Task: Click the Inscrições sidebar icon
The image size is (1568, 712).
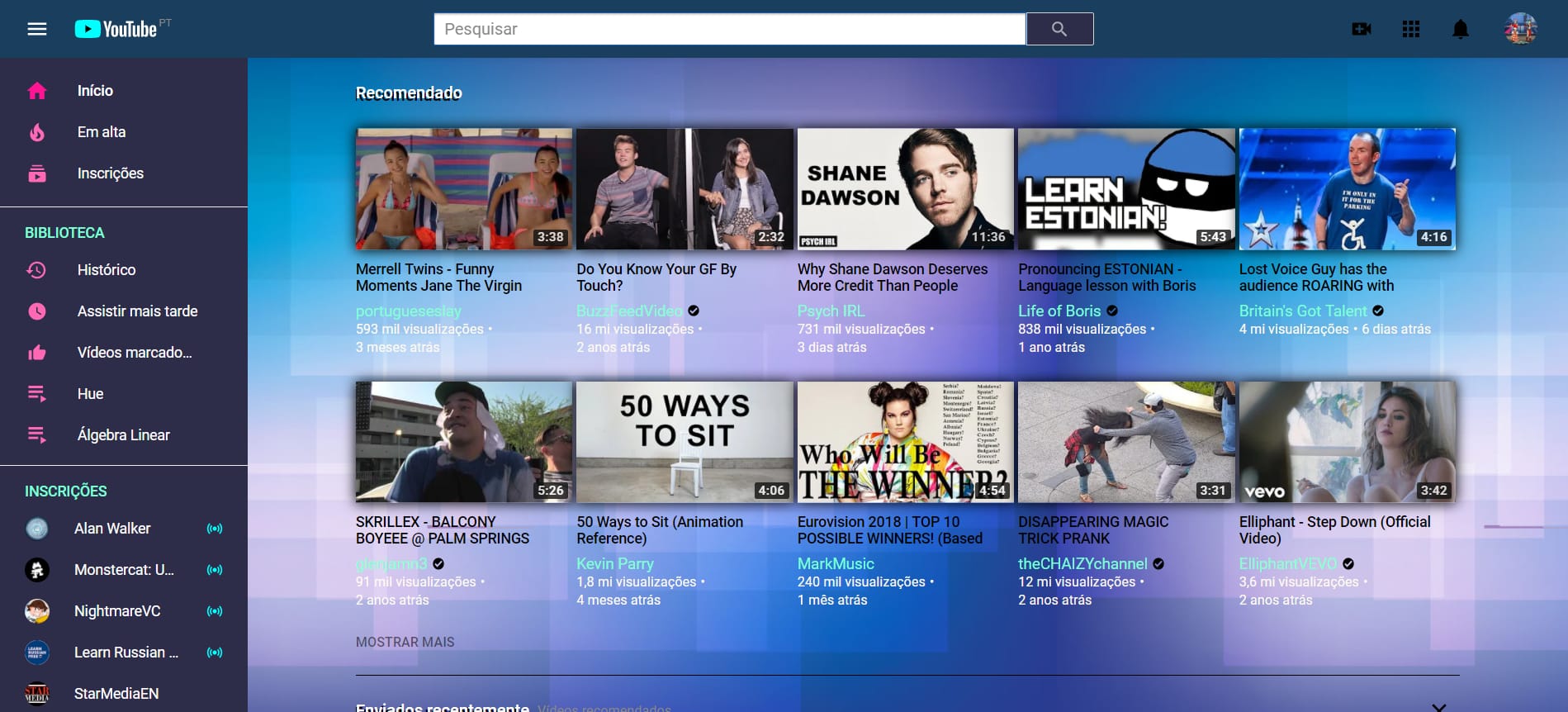Action: click(x=37, y=173)
